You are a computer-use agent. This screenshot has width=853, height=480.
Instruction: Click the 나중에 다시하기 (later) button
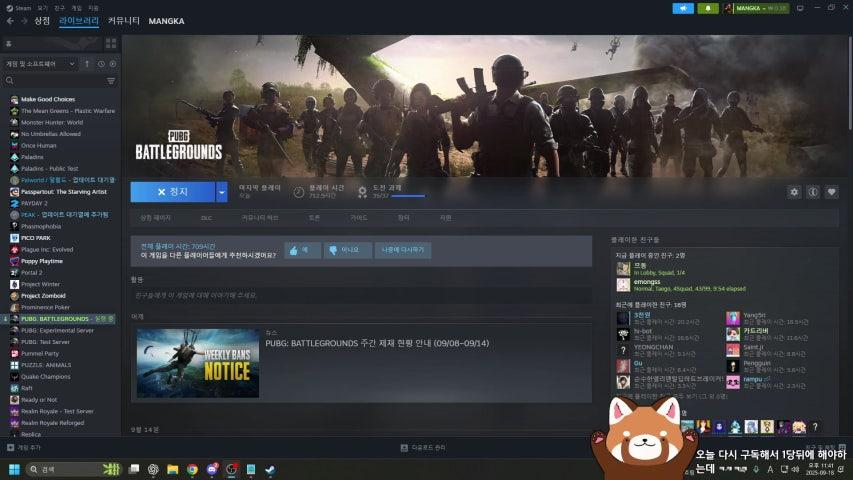click(403, 250)
